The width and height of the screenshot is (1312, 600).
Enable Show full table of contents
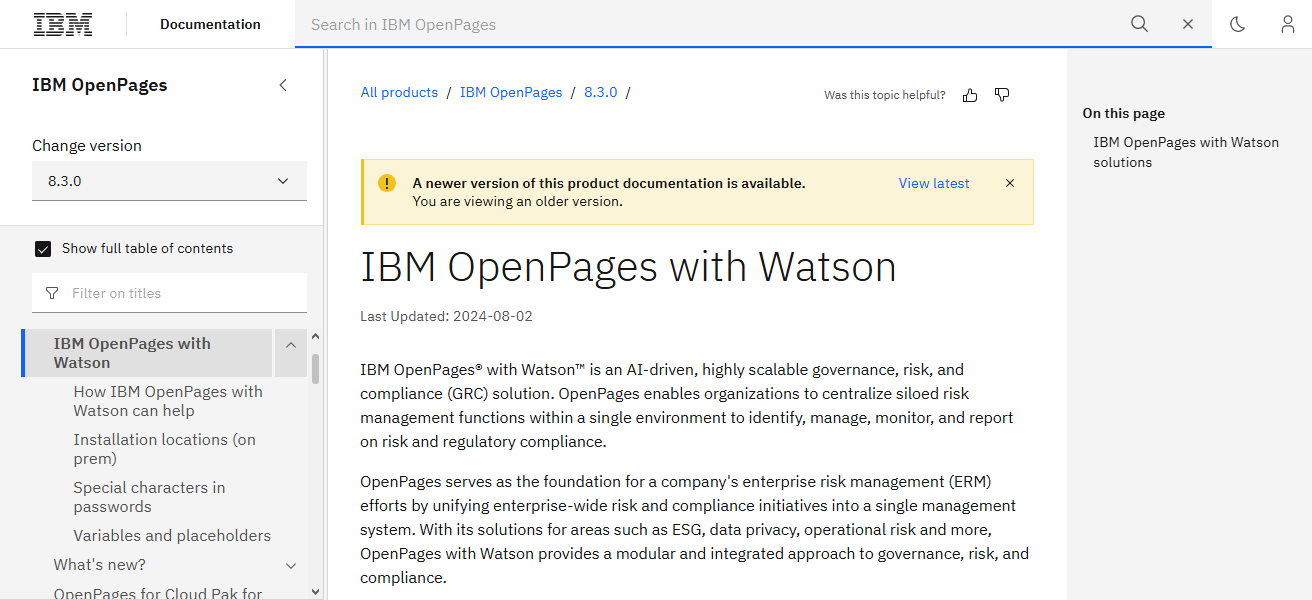click(42, 248)
